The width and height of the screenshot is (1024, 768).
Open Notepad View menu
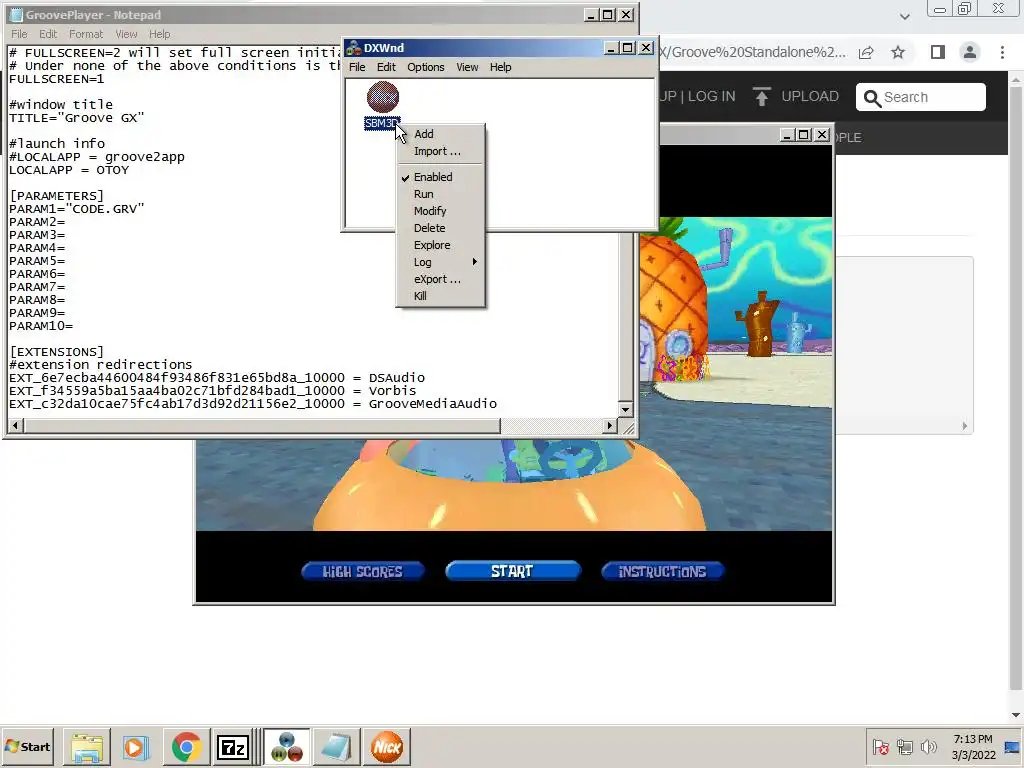coord(126,34)
